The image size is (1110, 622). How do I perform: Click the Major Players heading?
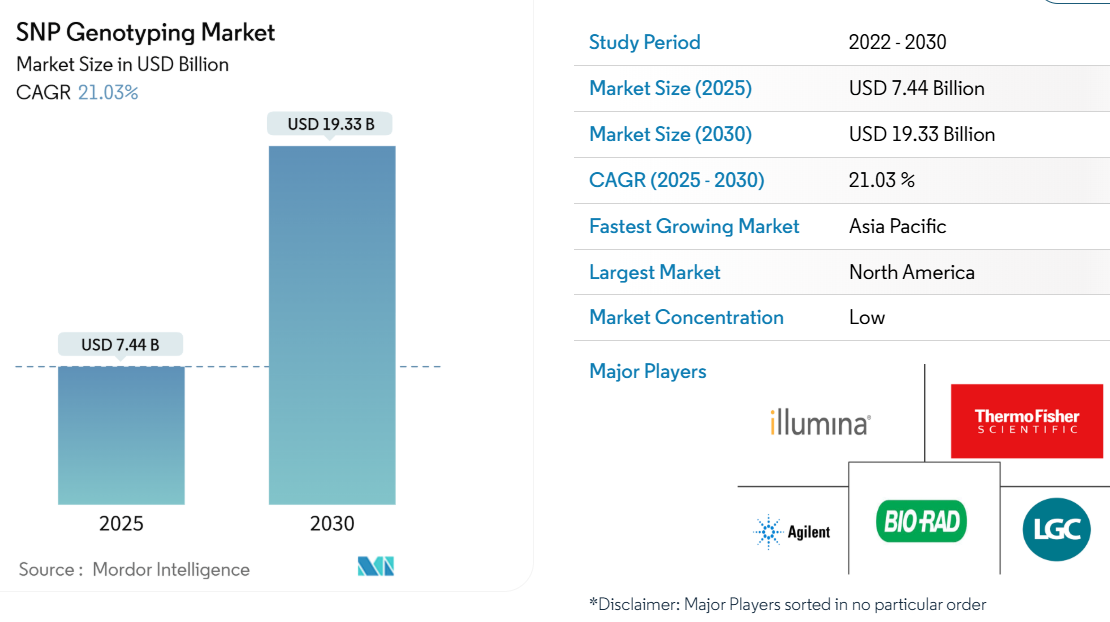[x=648, y=371]
